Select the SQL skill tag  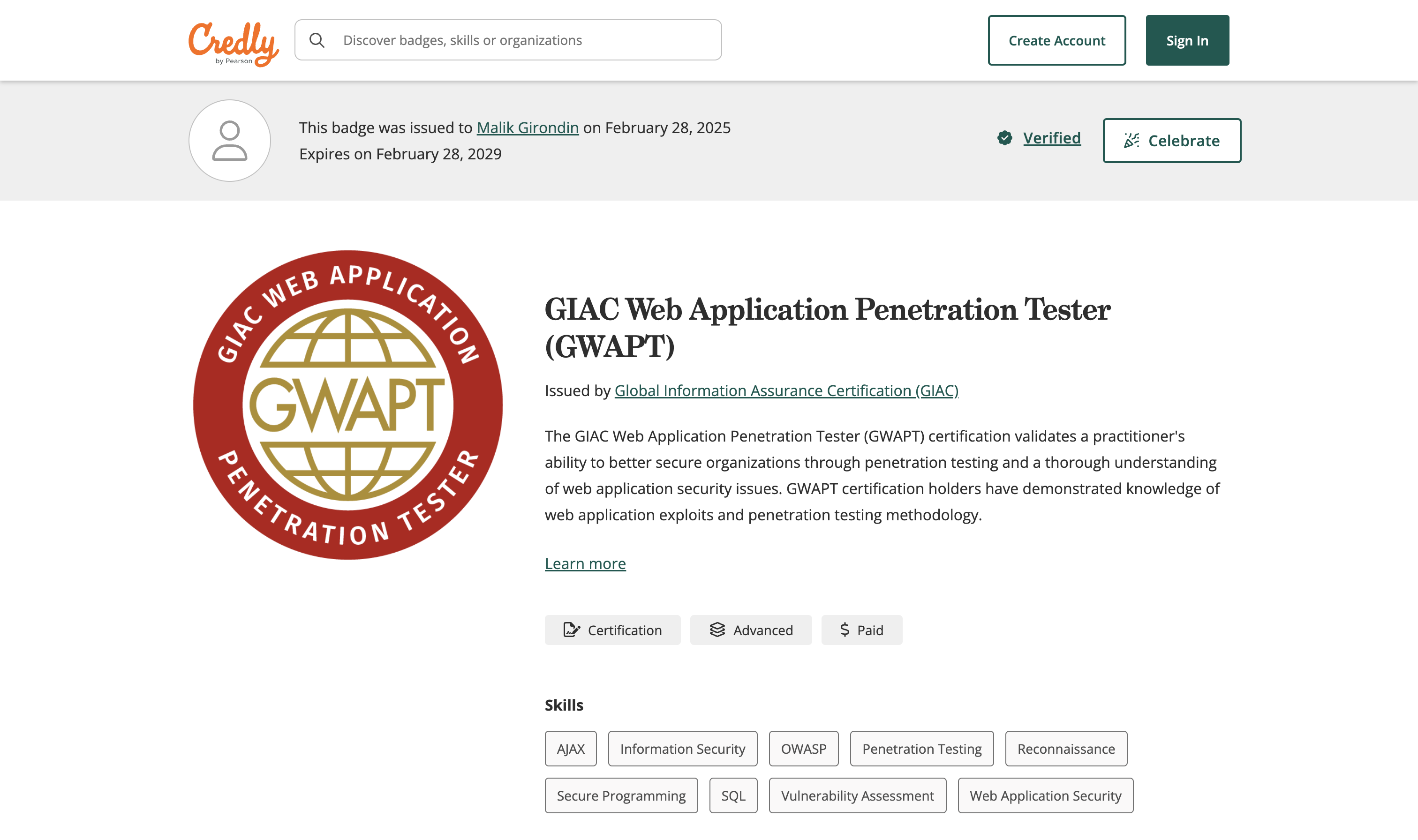point(733,795)
